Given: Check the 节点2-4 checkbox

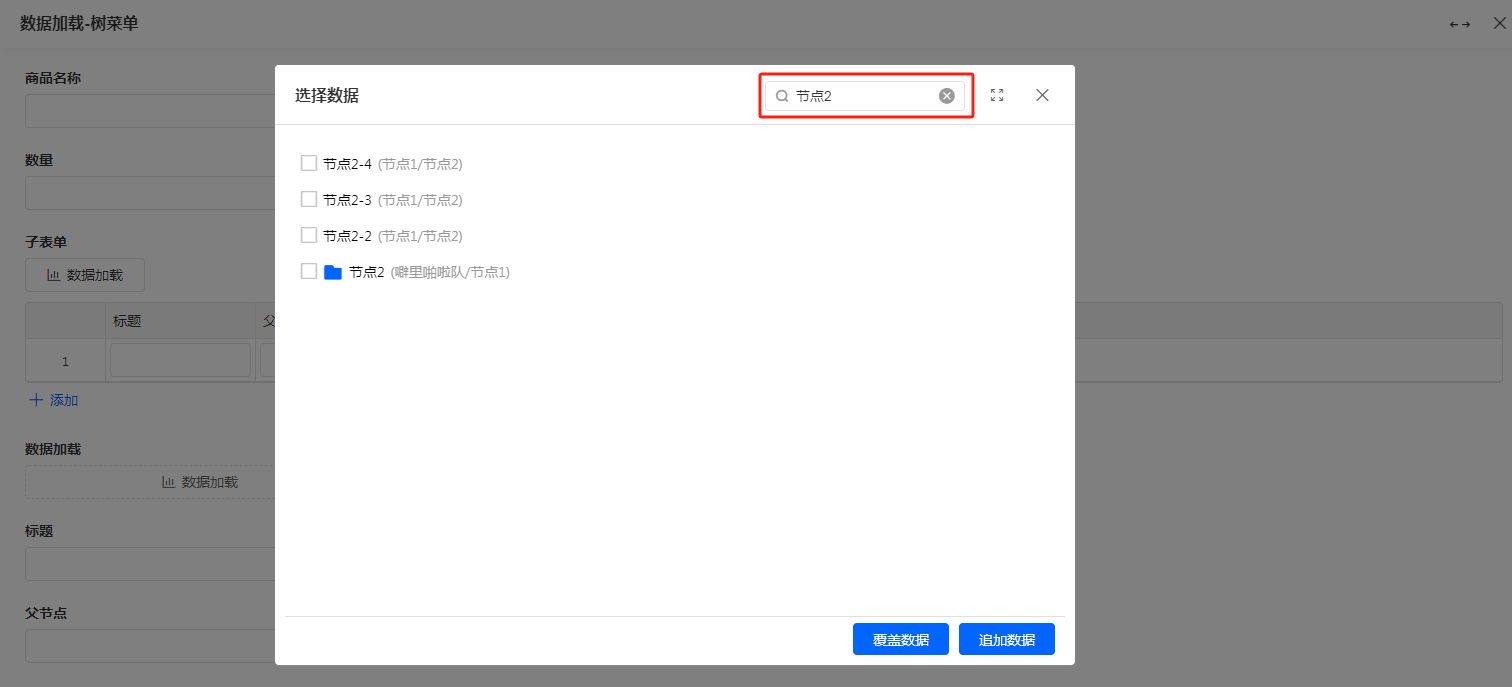Looking at the screenshot, I should click(309, 163).
